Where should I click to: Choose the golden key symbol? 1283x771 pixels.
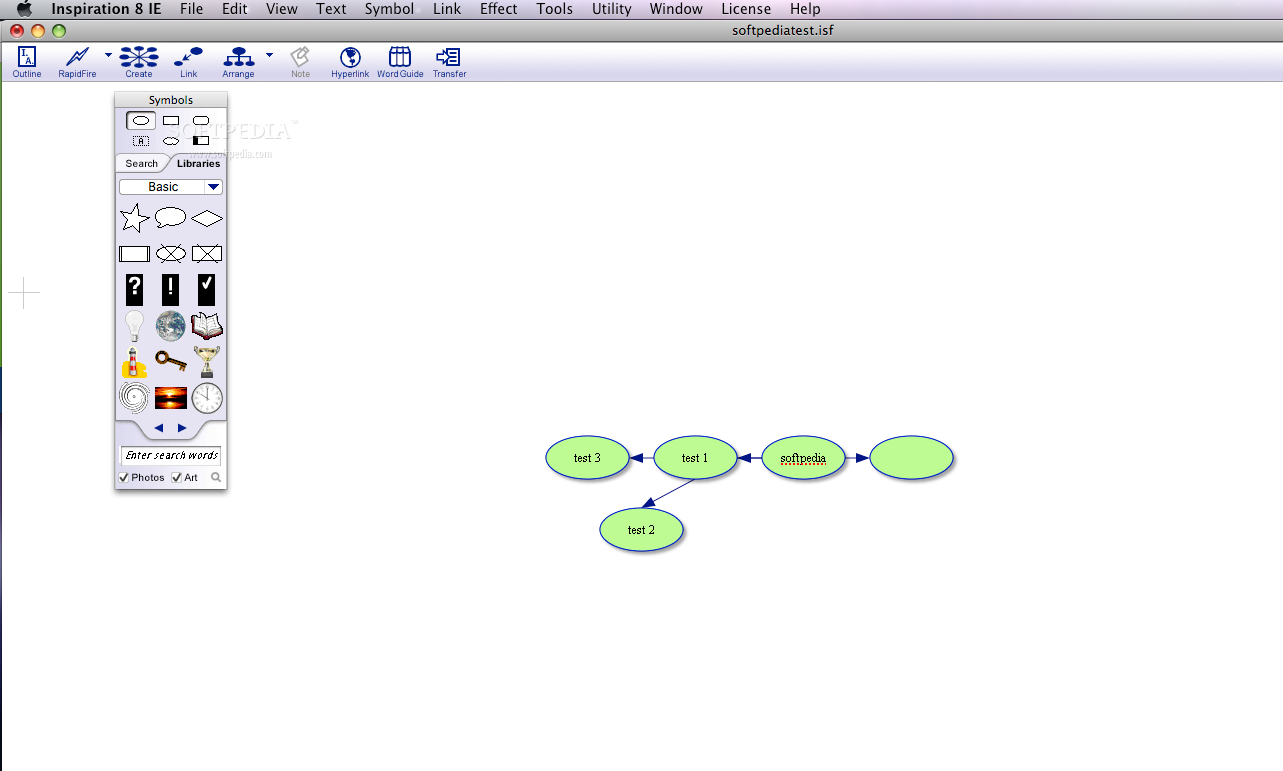171,361
